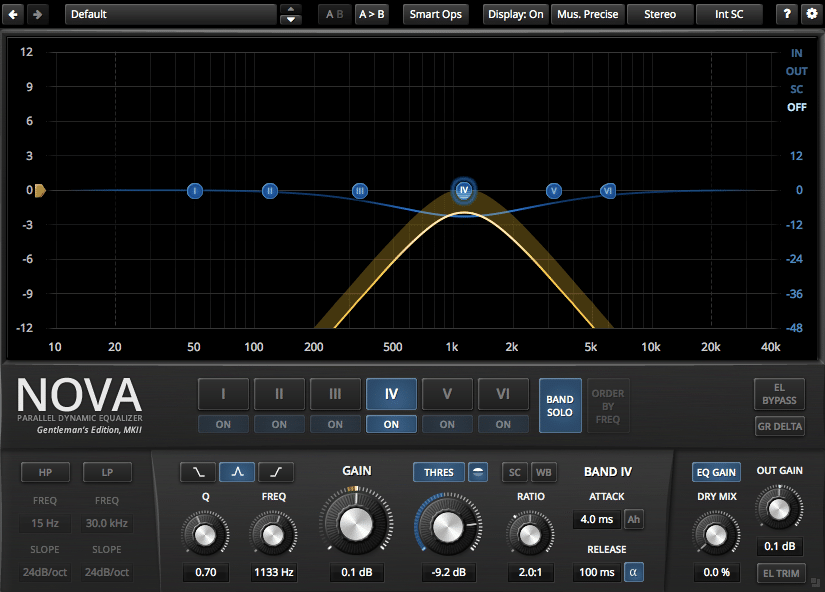Viewport: 825px width, 592px height.
Task: Click band I node on graph
Action: pyautogui.click(x=195, y=190)
